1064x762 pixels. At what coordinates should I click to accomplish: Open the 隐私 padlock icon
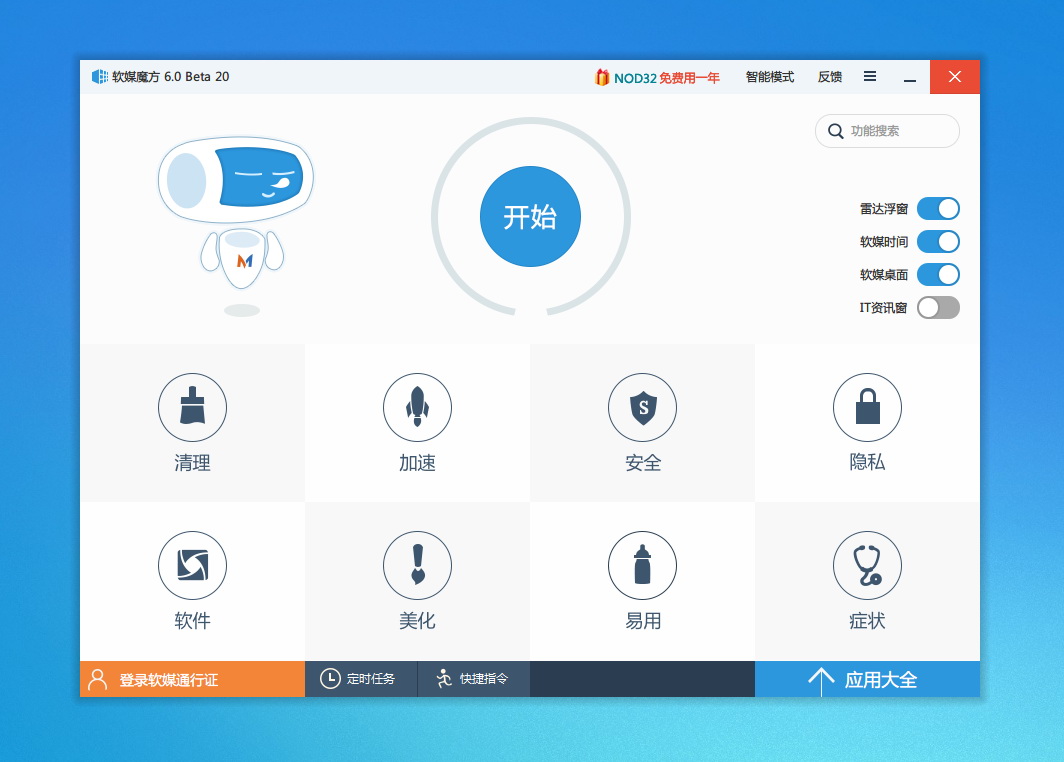coord(867,407)
